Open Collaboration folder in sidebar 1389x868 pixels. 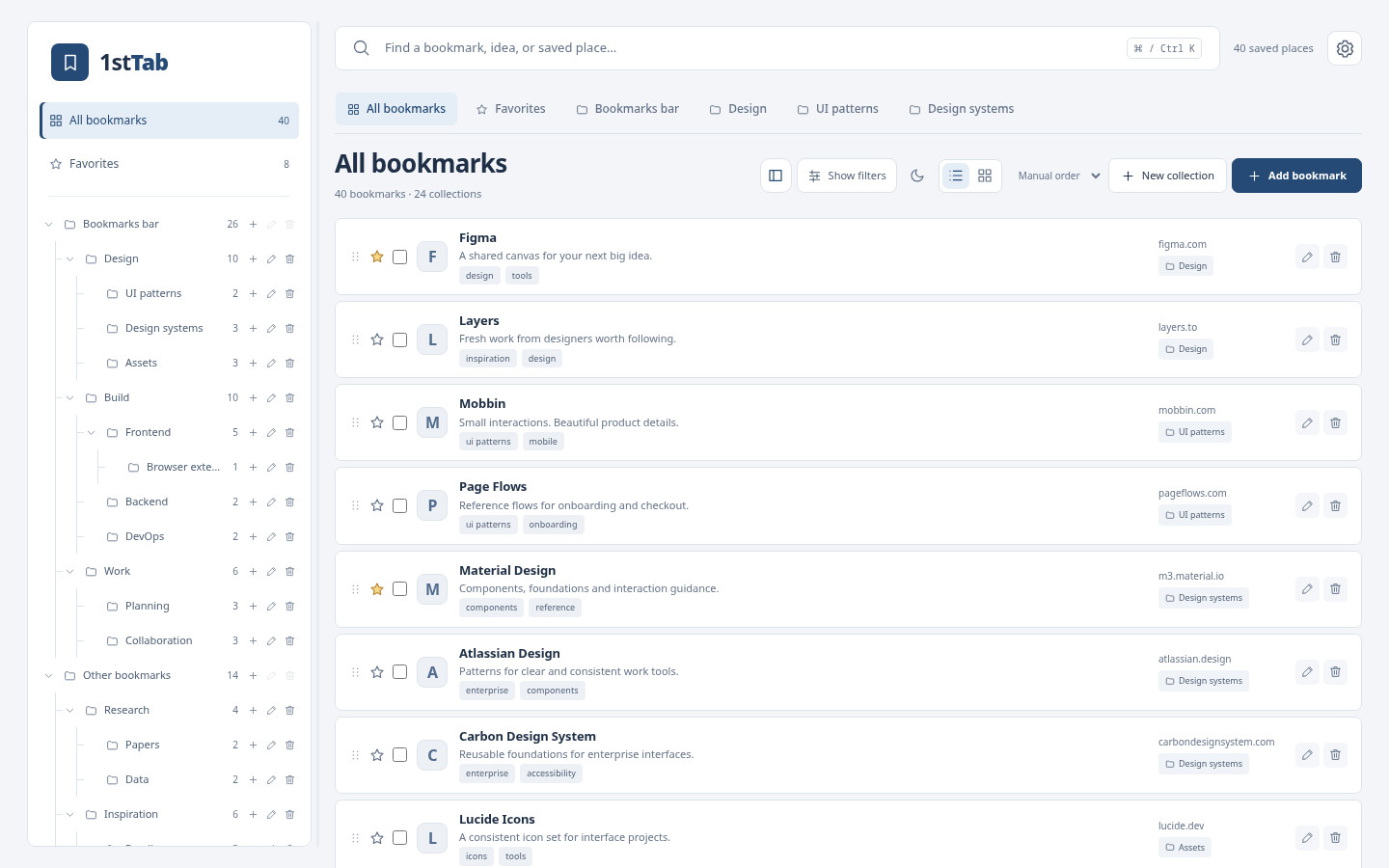pos(158,641)
